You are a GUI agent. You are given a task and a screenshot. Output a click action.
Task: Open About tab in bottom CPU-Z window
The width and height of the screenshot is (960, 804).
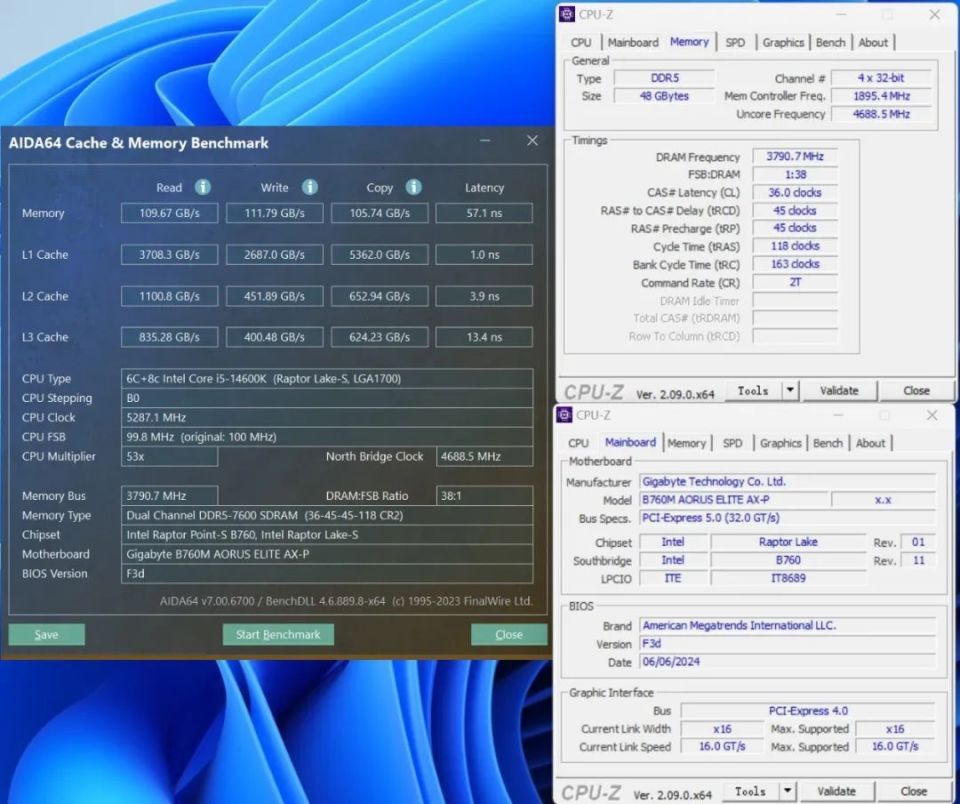tap(871, 443)
